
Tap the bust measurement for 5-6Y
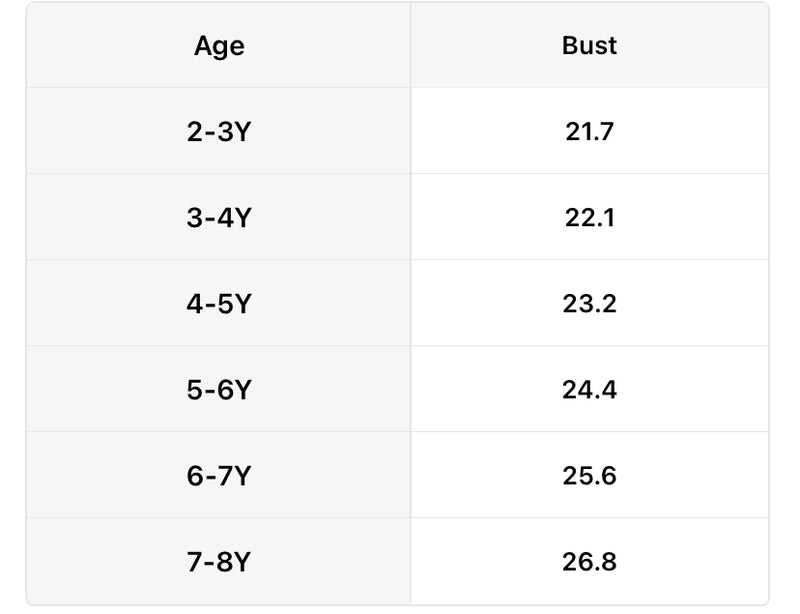589,389
